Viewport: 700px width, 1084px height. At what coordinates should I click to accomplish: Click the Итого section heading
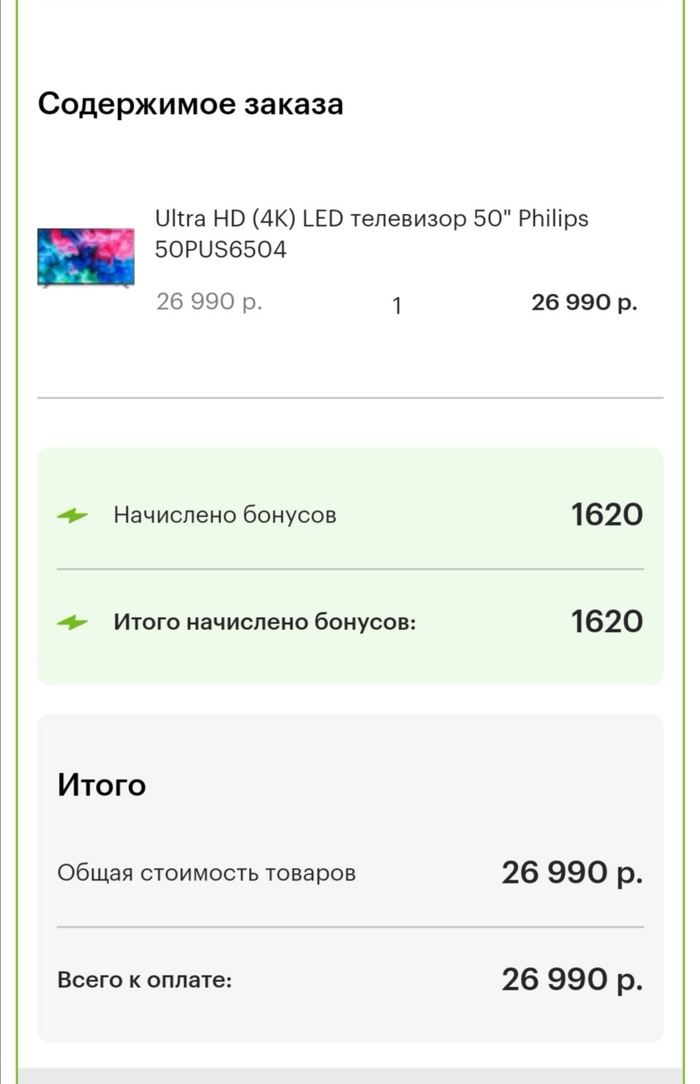pyautogui.click(x=102, y=785)
